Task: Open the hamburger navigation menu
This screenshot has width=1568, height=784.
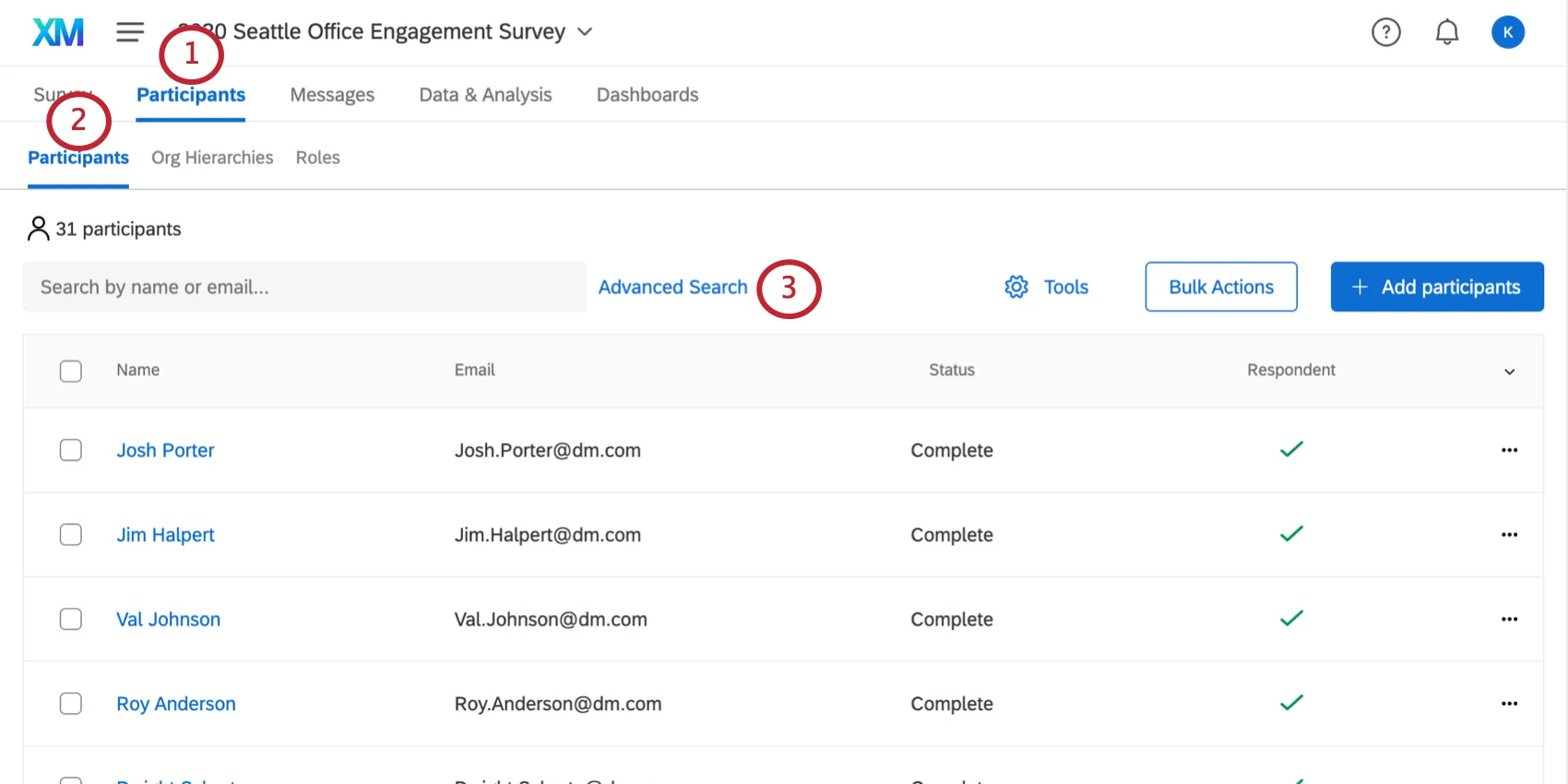Action: point(130,32)
